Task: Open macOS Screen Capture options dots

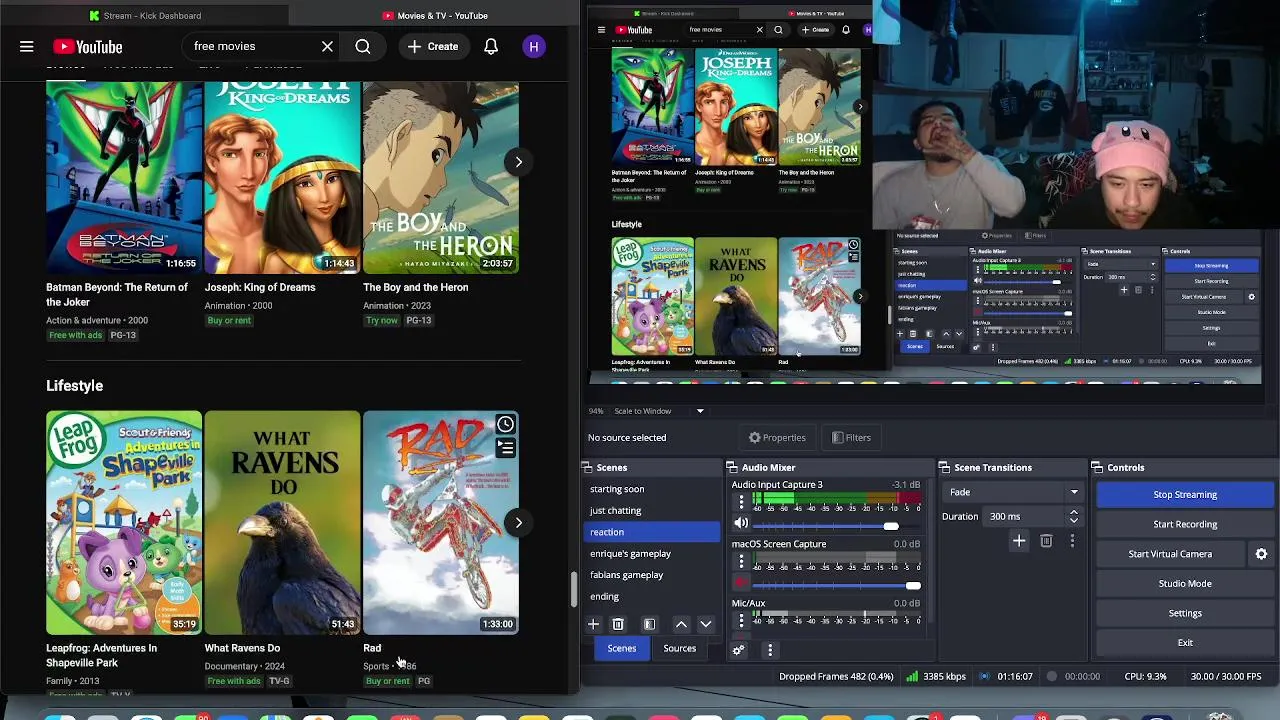Action: [741, 561]
